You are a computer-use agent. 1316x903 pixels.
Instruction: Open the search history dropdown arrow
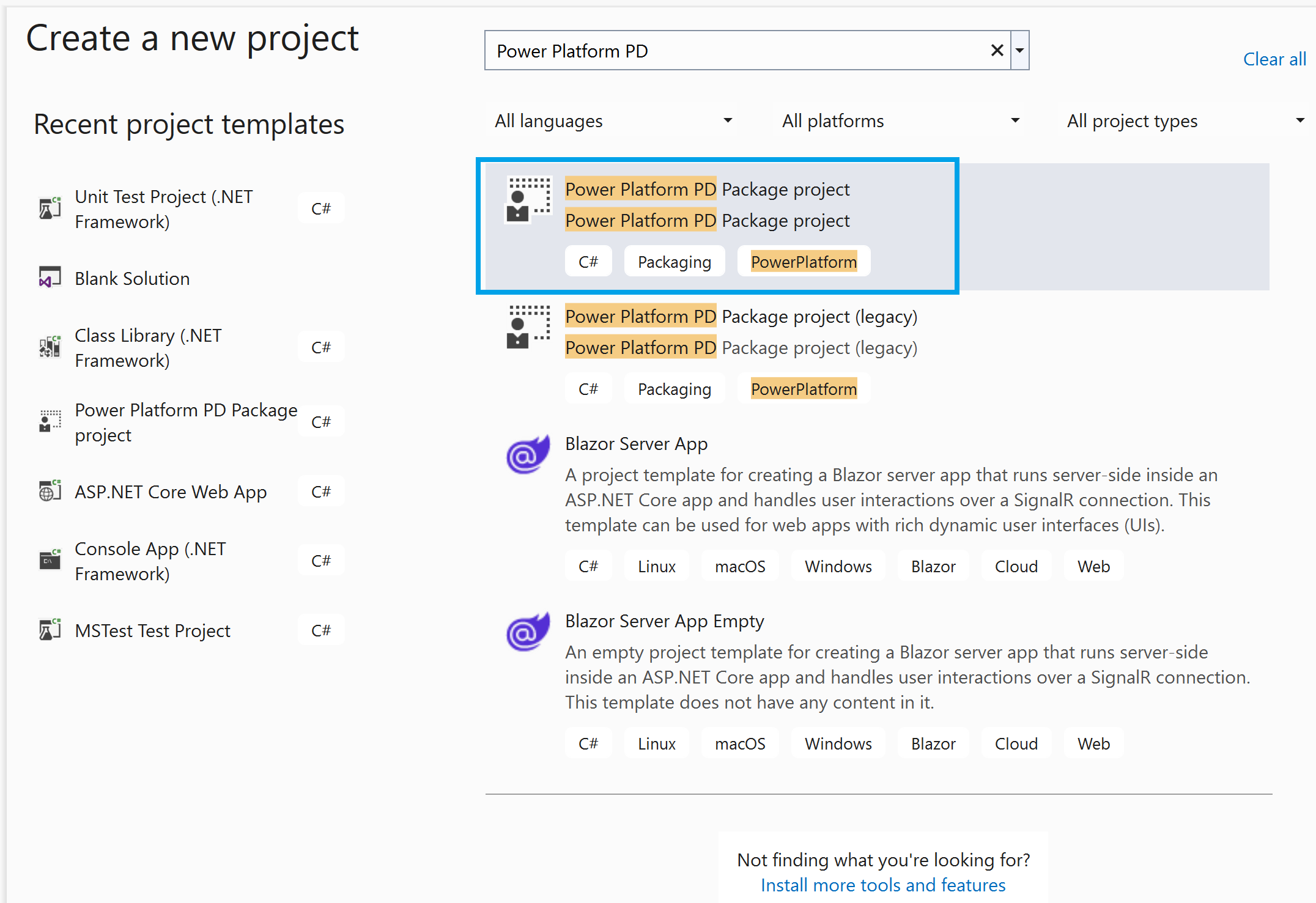click(x=1019, y=51)
